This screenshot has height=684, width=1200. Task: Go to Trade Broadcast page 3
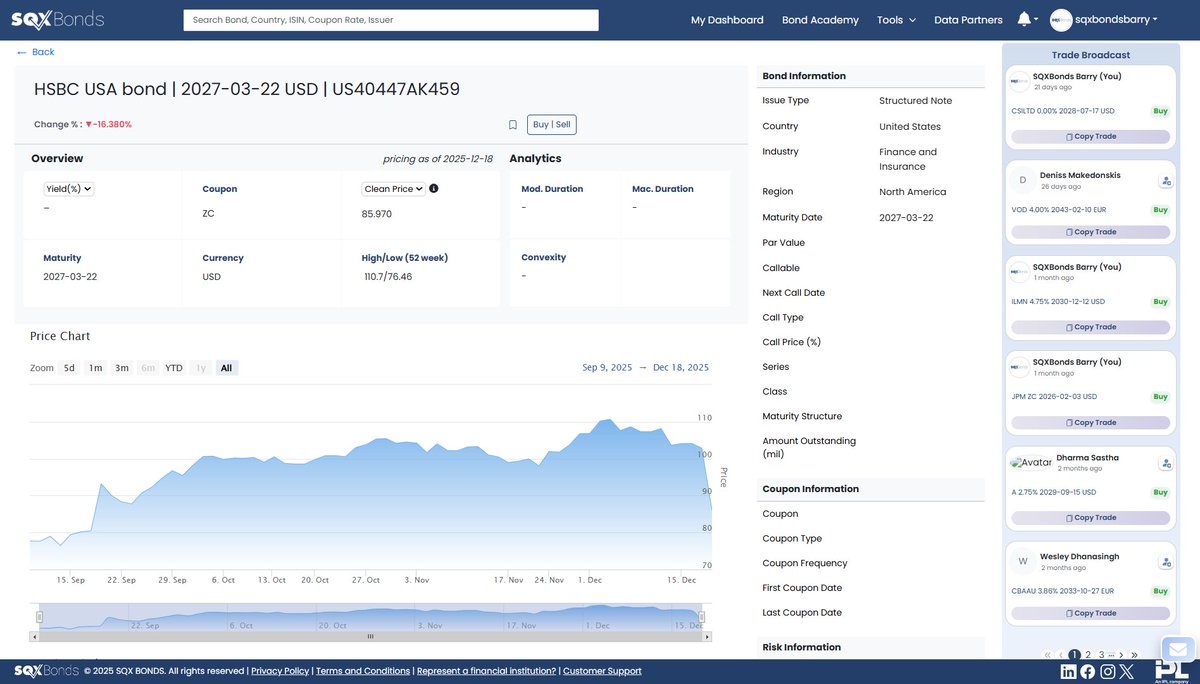tap(1101, 655)
